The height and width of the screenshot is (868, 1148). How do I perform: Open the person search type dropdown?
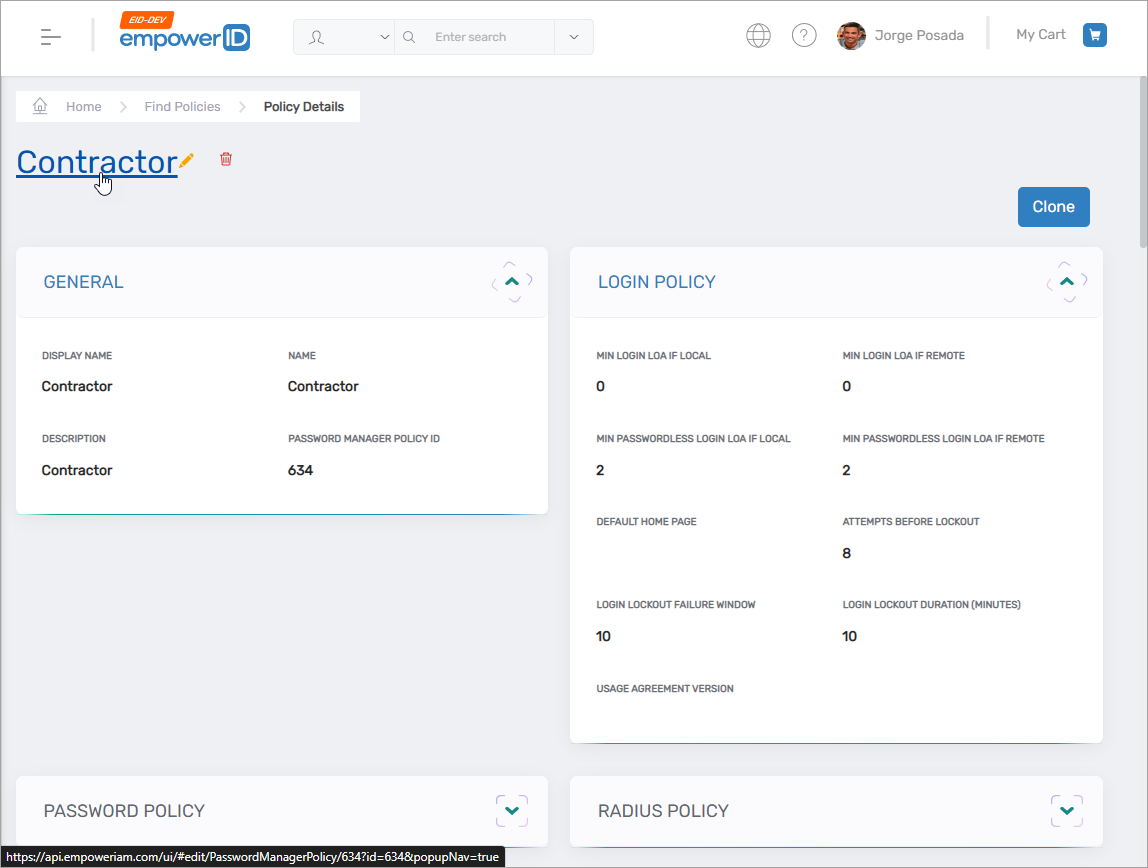pos(344,37)
